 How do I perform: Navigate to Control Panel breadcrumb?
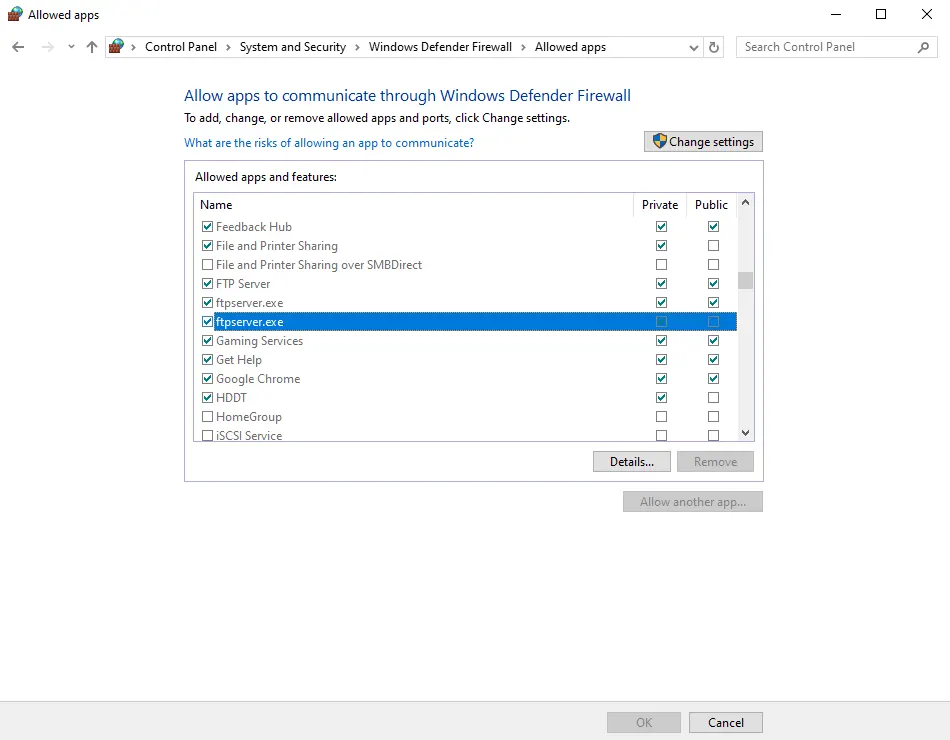[x=181, y=47]
